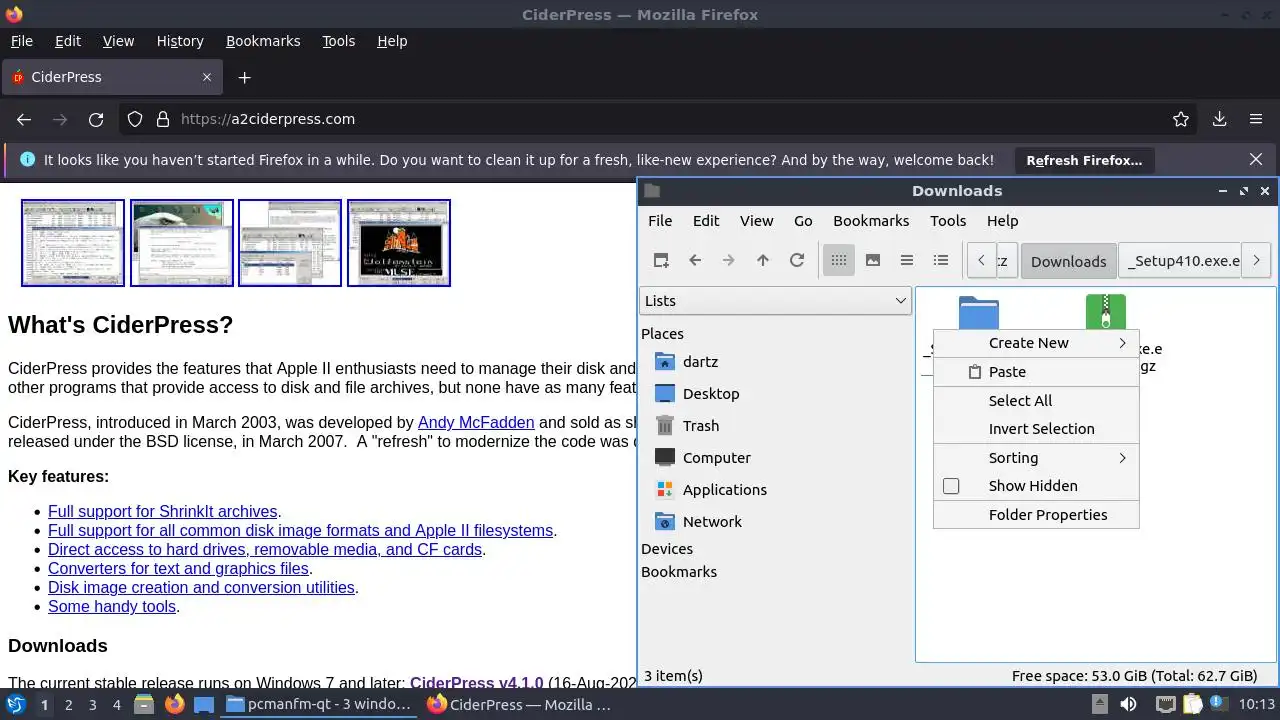
Task: Switch to icon view mode
Action: pyautogui.click(x=839, y=260)
